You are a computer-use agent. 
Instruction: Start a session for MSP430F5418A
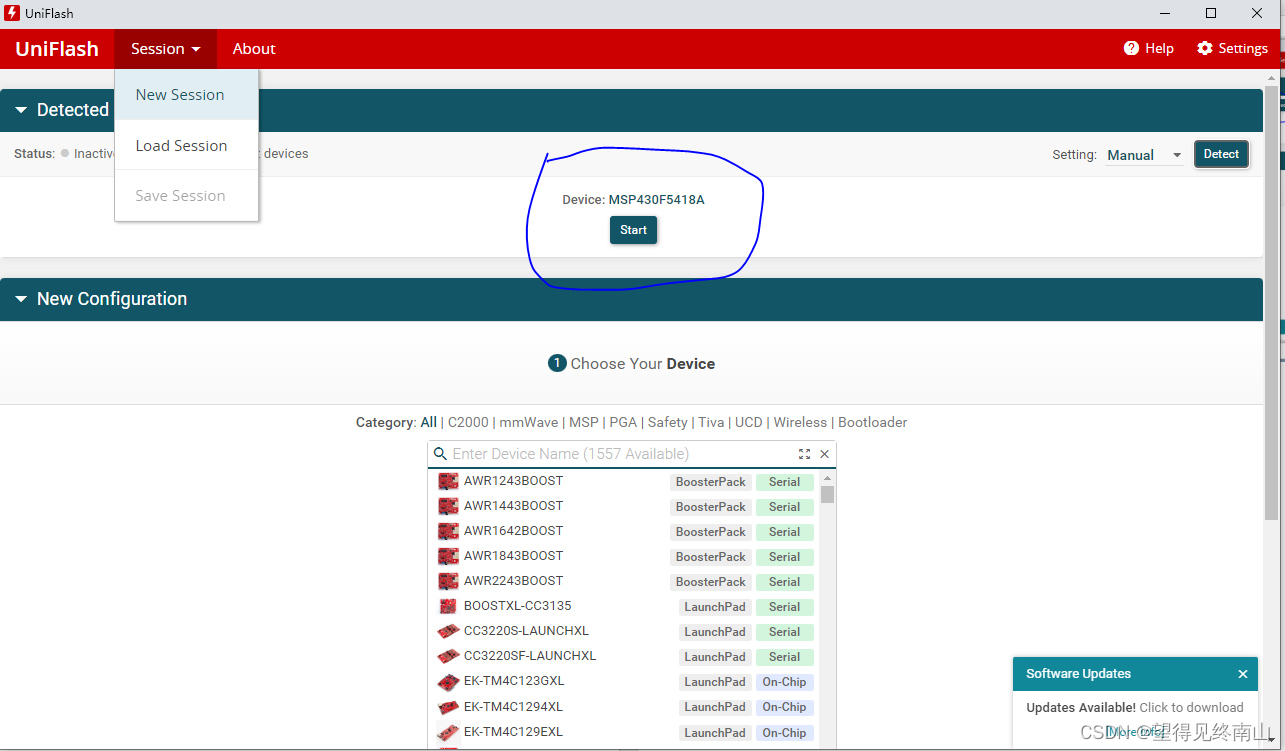pos(632,230)
